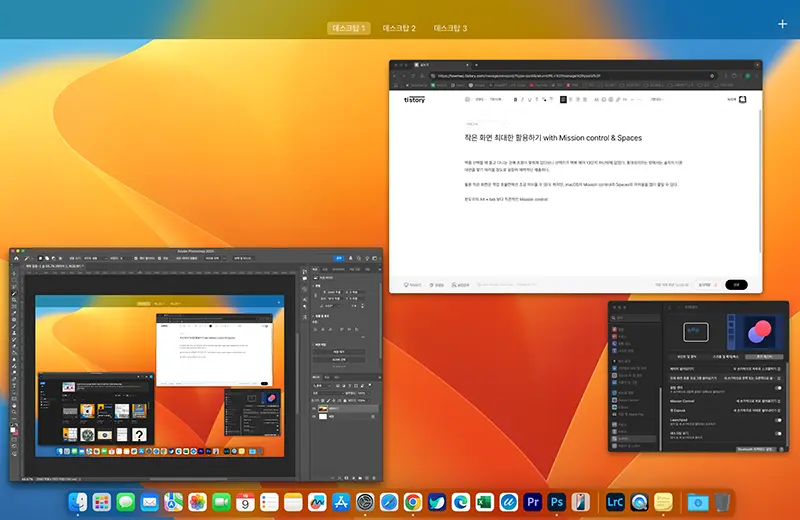Toggle the Launchpad gesture switch
The height and width of the screenshot is (520, 800).
(778, 420)
